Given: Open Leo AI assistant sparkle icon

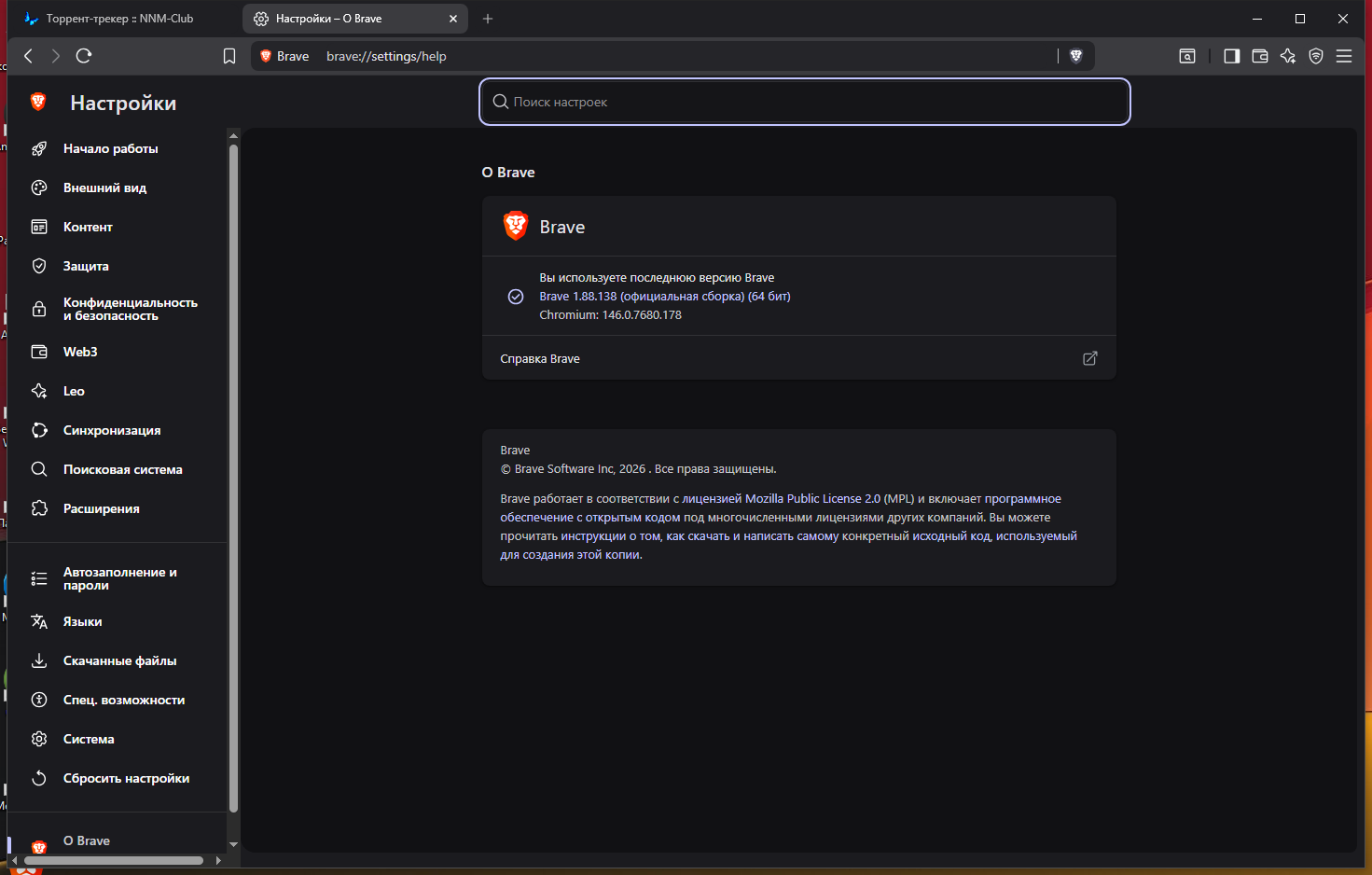Looking at the screenshot, I should coord(1288,56).
